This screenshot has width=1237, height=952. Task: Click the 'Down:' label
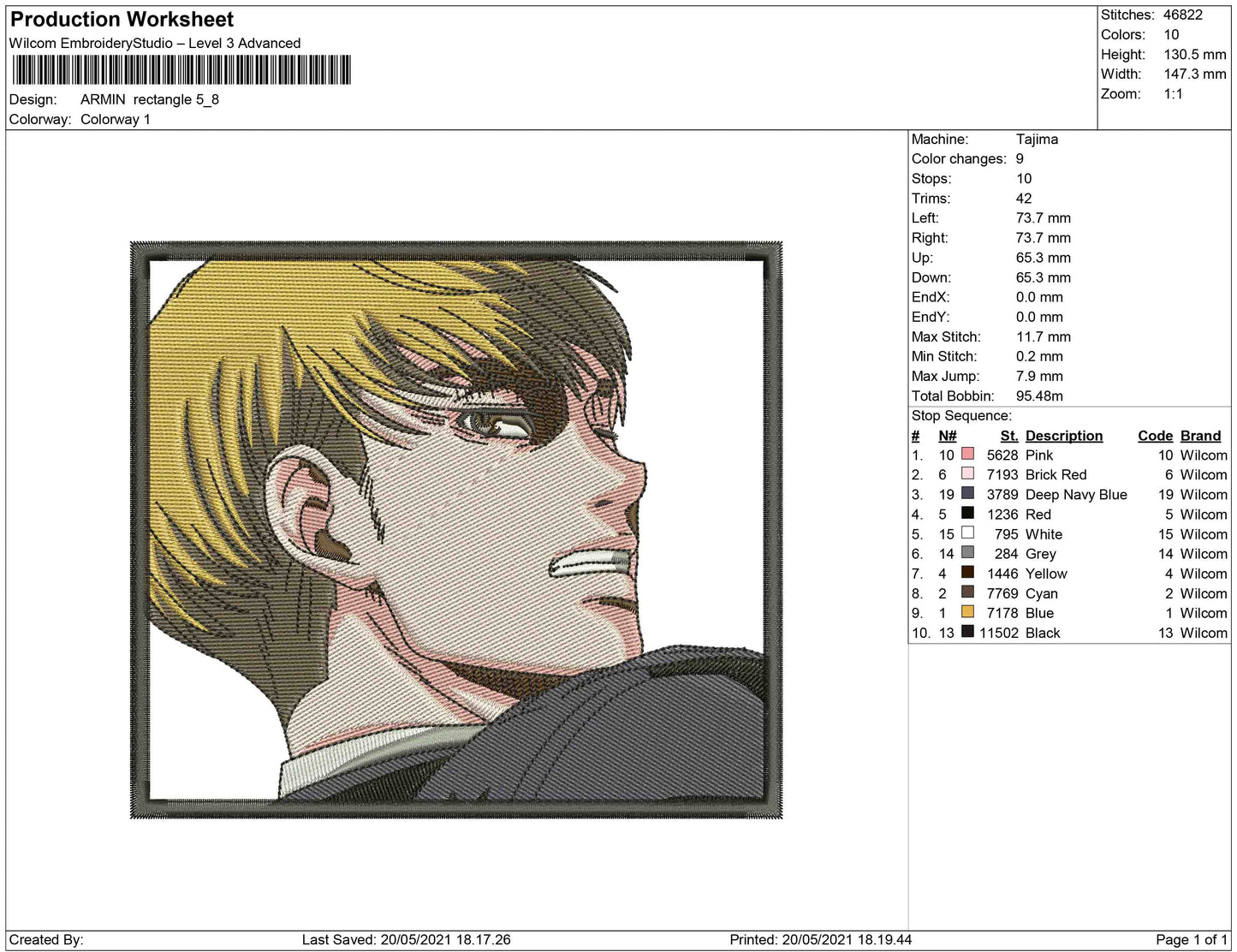pyautogui.click(x=931, y=277)
